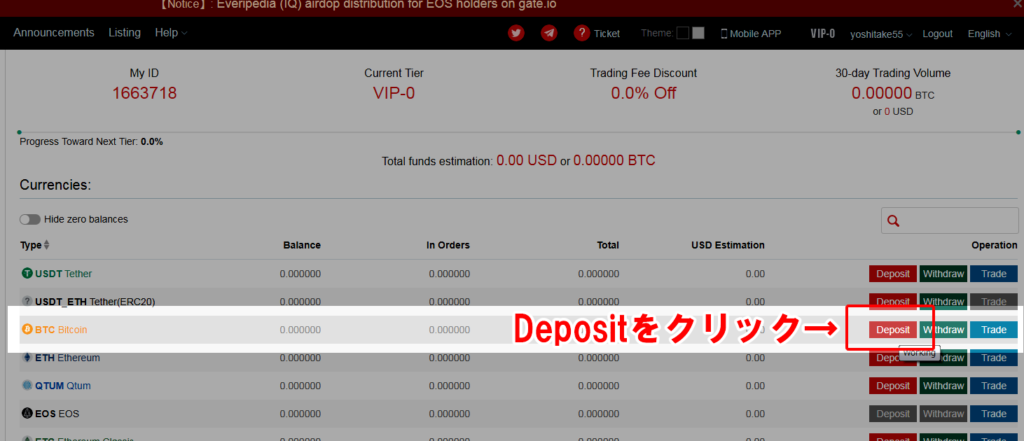This screenshot has width=1024, height=441.
Task: Click the Logout link
Action: (x=937, y=34)
